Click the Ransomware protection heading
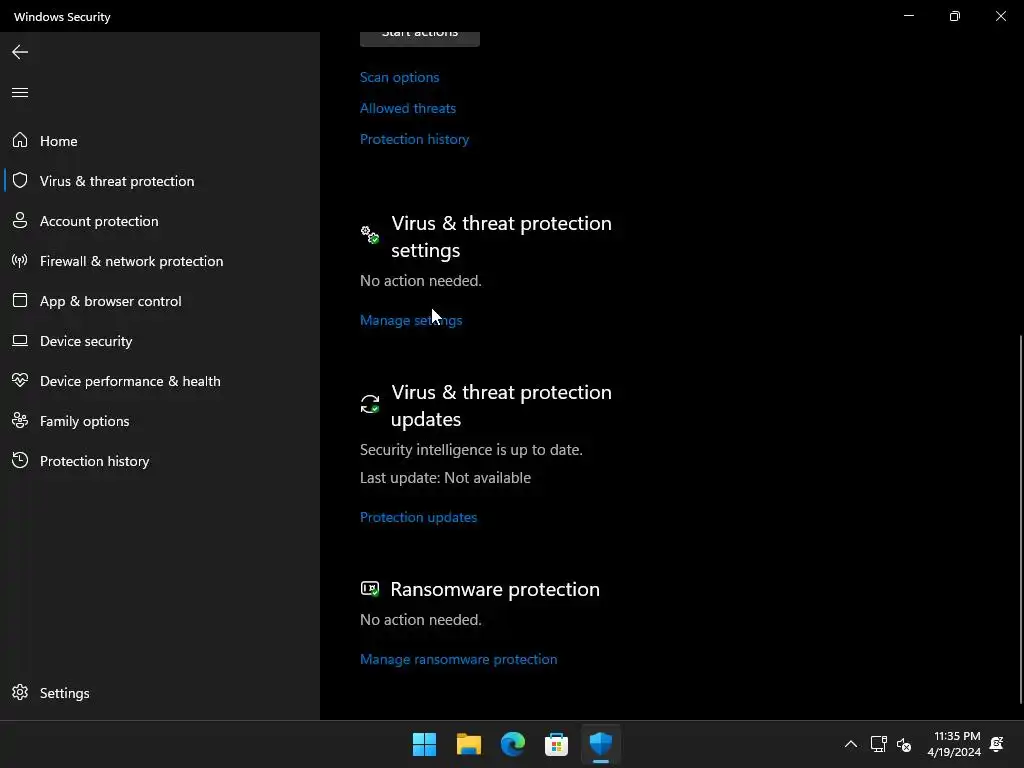The height and width of the screenshot is (768, 1024). [495, 589]
